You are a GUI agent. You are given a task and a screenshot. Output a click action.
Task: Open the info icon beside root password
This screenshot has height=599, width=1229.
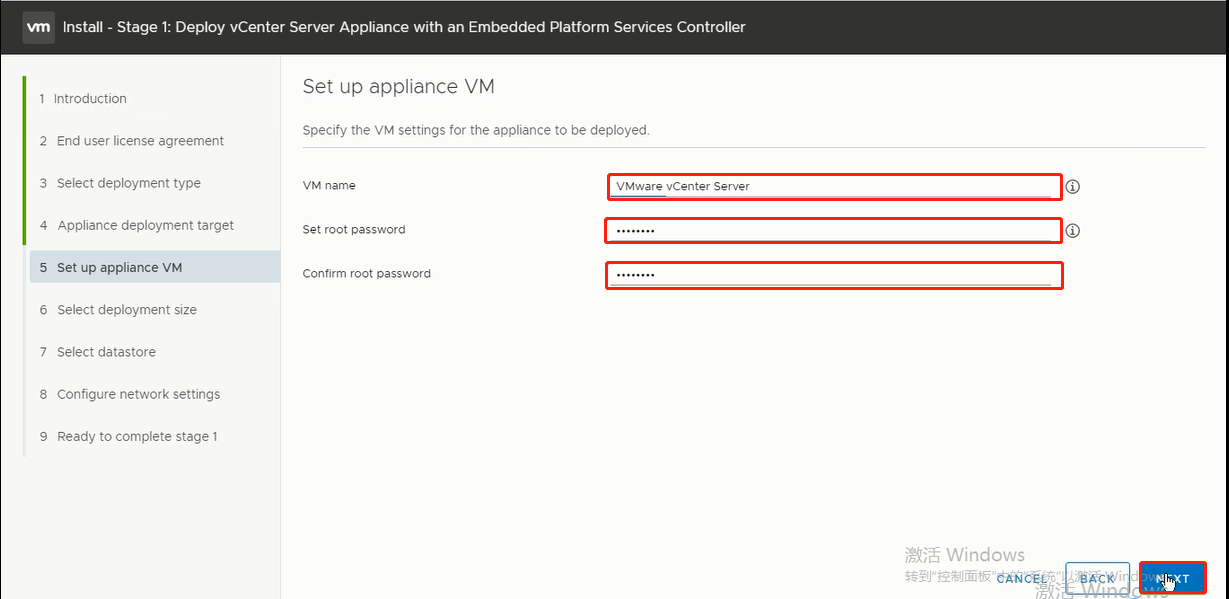1073,231
